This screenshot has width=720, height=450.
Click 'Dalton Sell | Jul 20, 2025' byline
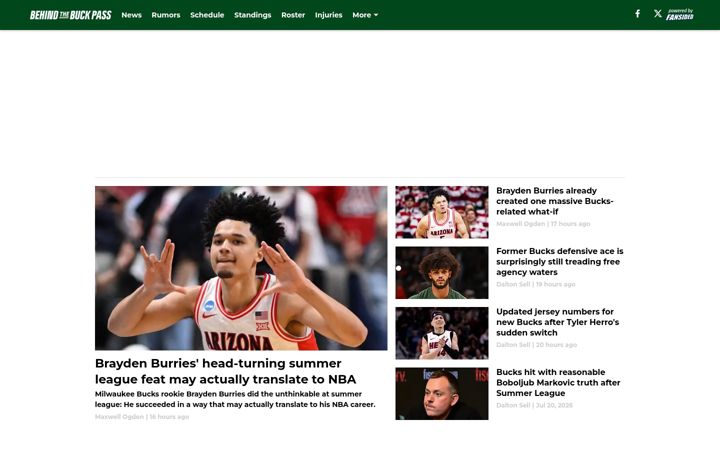(534, 405)
